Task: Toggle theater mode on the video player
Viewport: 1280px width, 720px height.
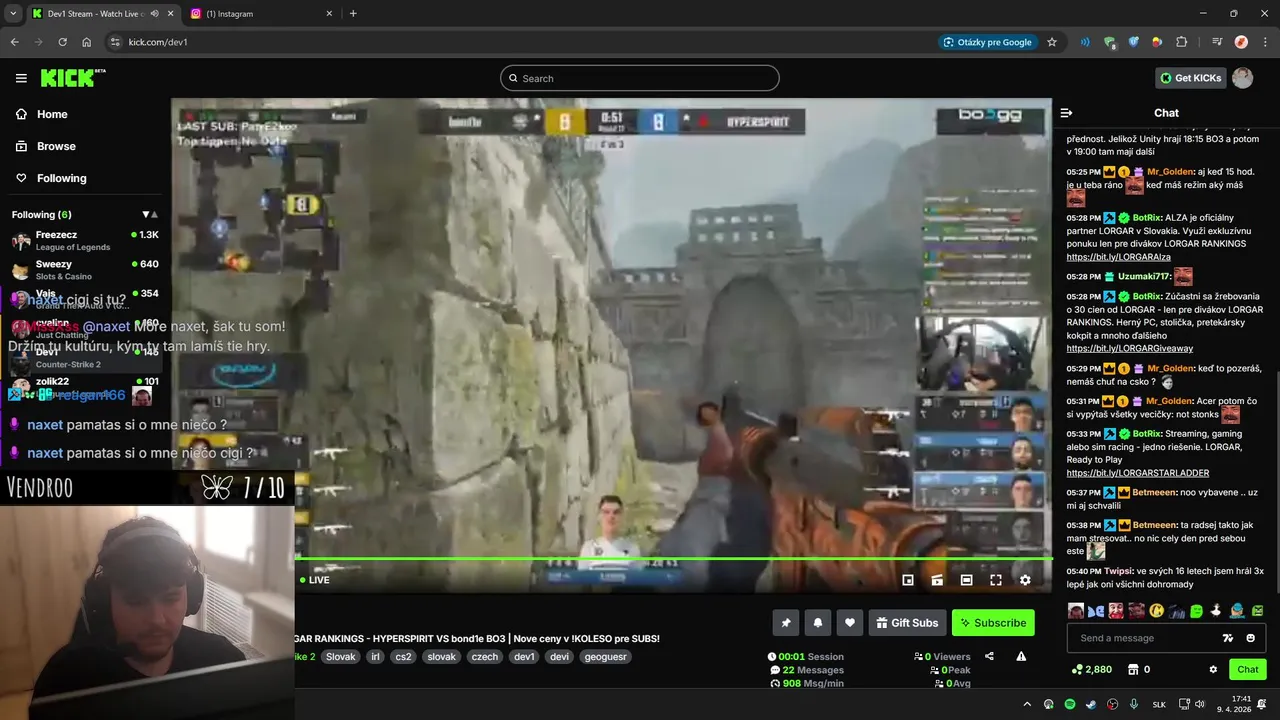Action: (x=966, y=580)
